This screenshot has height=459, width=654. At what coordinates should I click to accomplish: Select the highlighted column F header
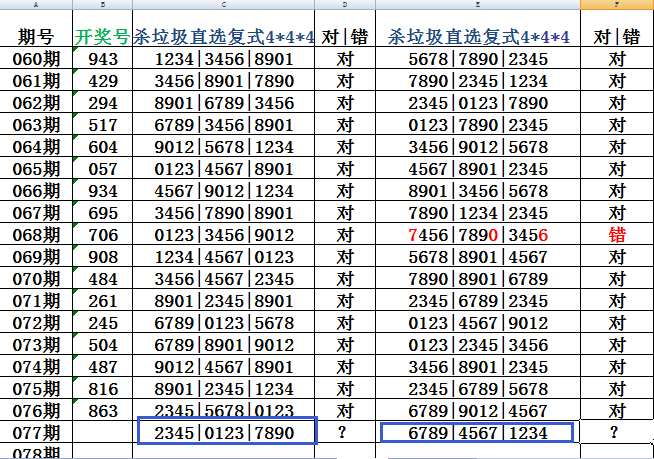(x=617, y=6)
